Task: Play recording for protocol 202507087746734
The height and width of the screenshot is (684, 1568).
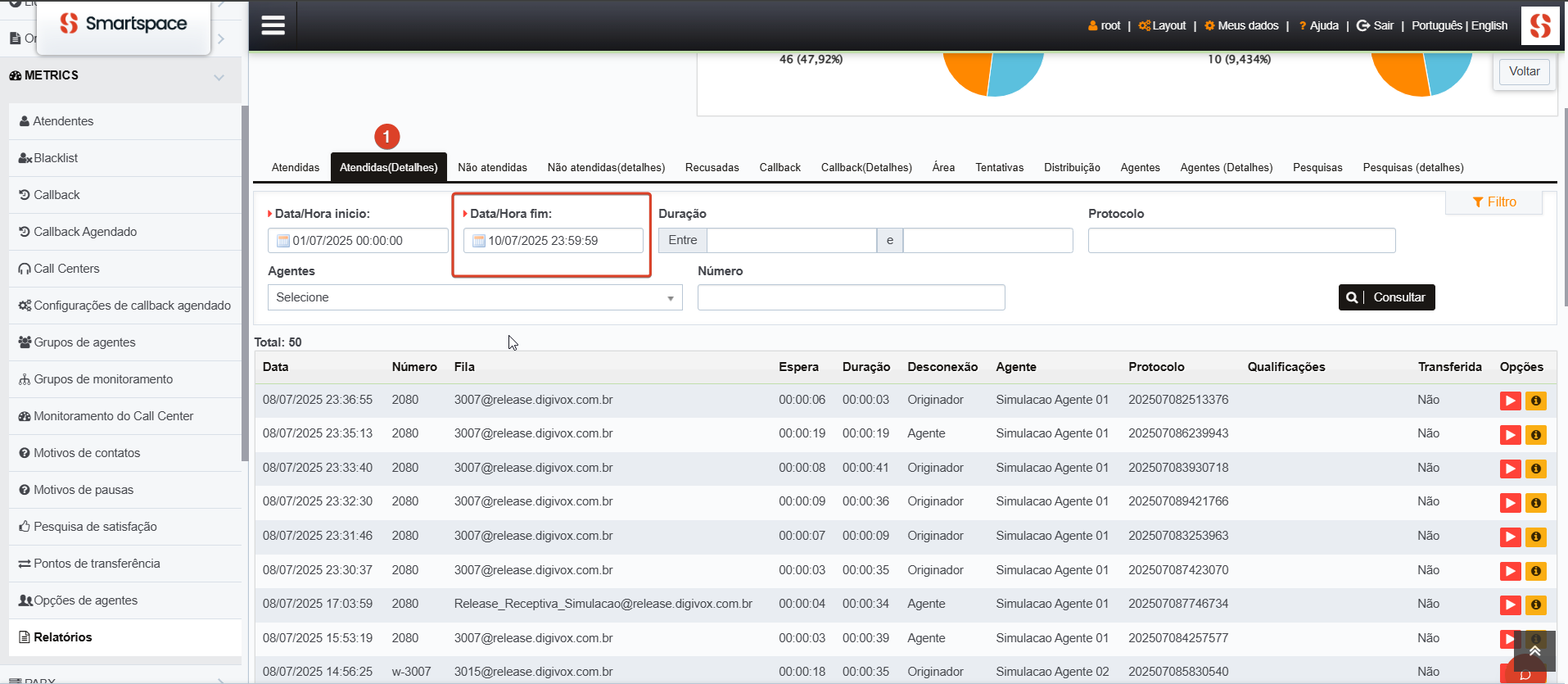Action: coord(1510,605)
